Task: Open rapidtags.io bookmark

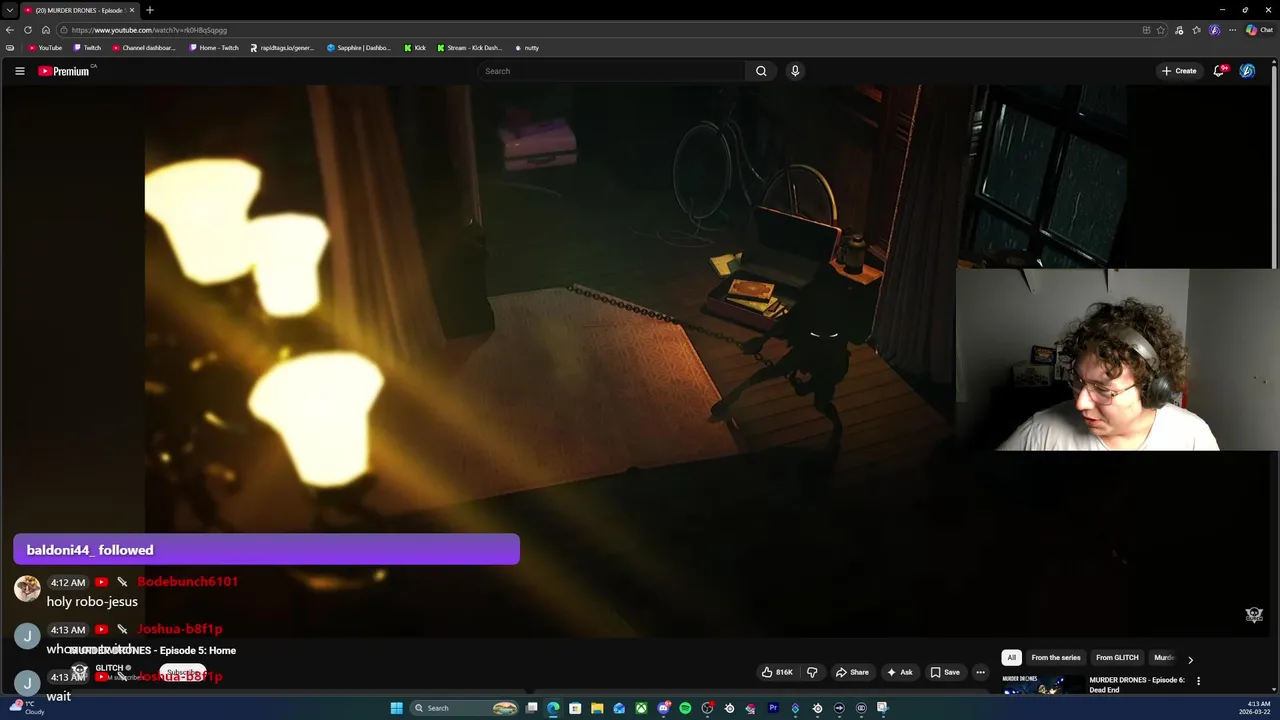Action: point(282,48)
